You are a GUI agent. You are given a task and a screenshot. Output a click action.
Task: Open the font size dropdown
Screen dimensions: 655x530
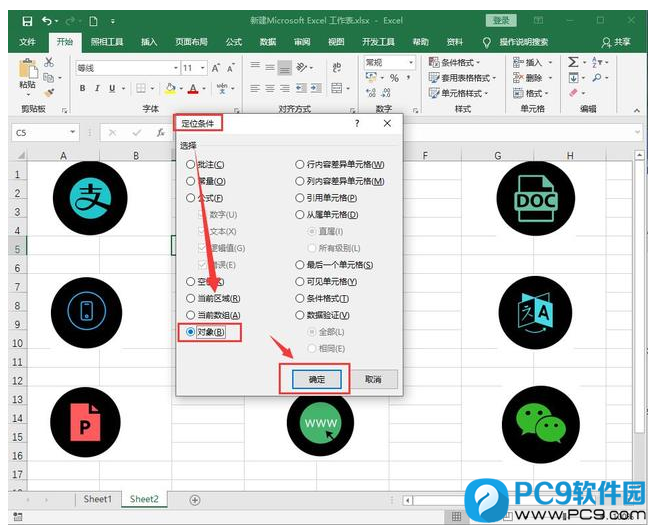point(203,68)
